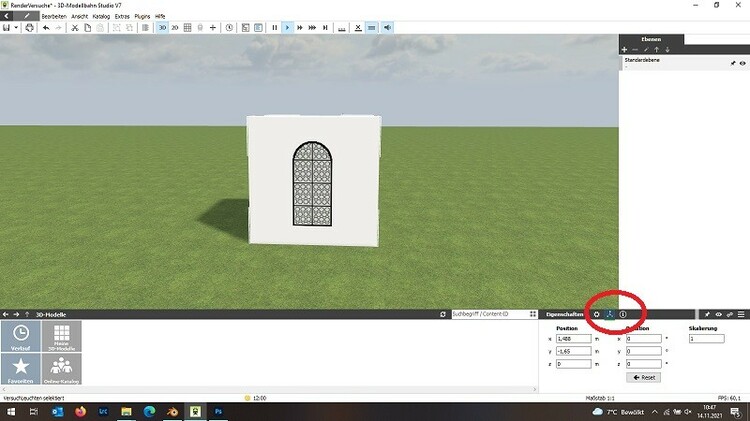
Task: Click the Reset button
Action: point(644,377)
